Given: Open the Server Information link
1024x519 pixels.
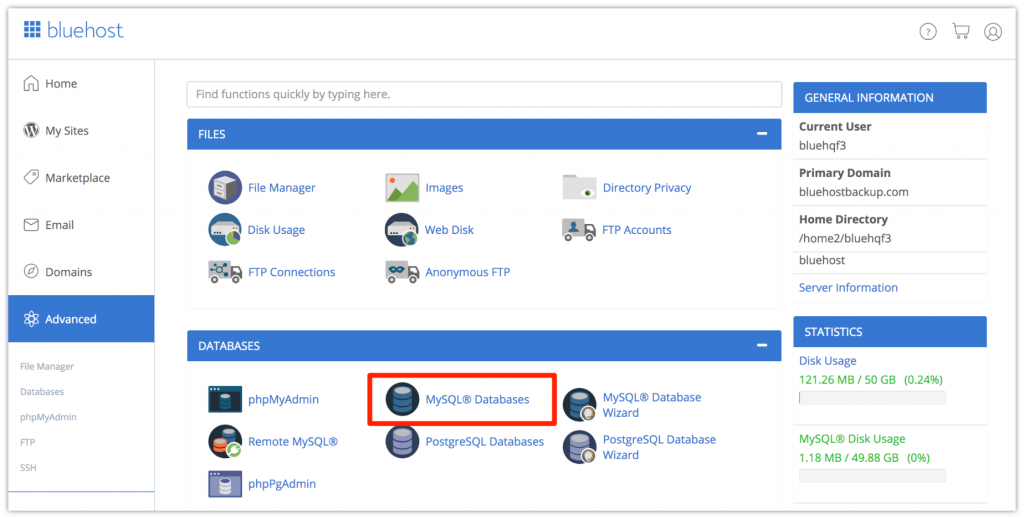Looking at the screenshot, I should point(848,288).
